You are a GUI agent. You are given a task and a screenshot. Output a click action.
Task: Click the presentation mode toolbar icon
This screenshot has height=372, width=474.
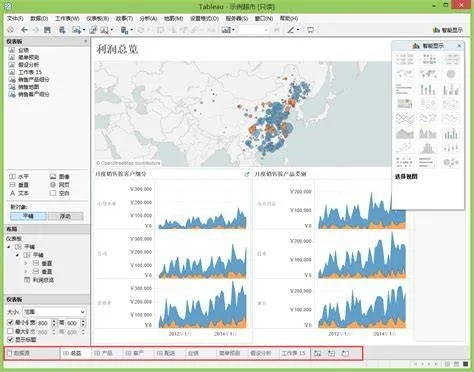point(310,30)
